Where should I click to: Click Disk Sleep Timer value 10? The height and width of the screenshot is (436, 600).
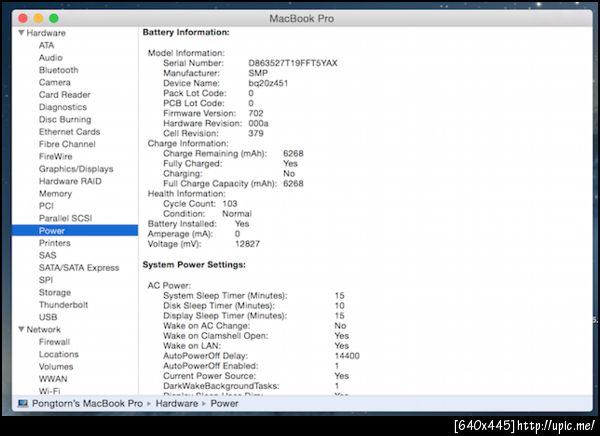click(339, 306)
